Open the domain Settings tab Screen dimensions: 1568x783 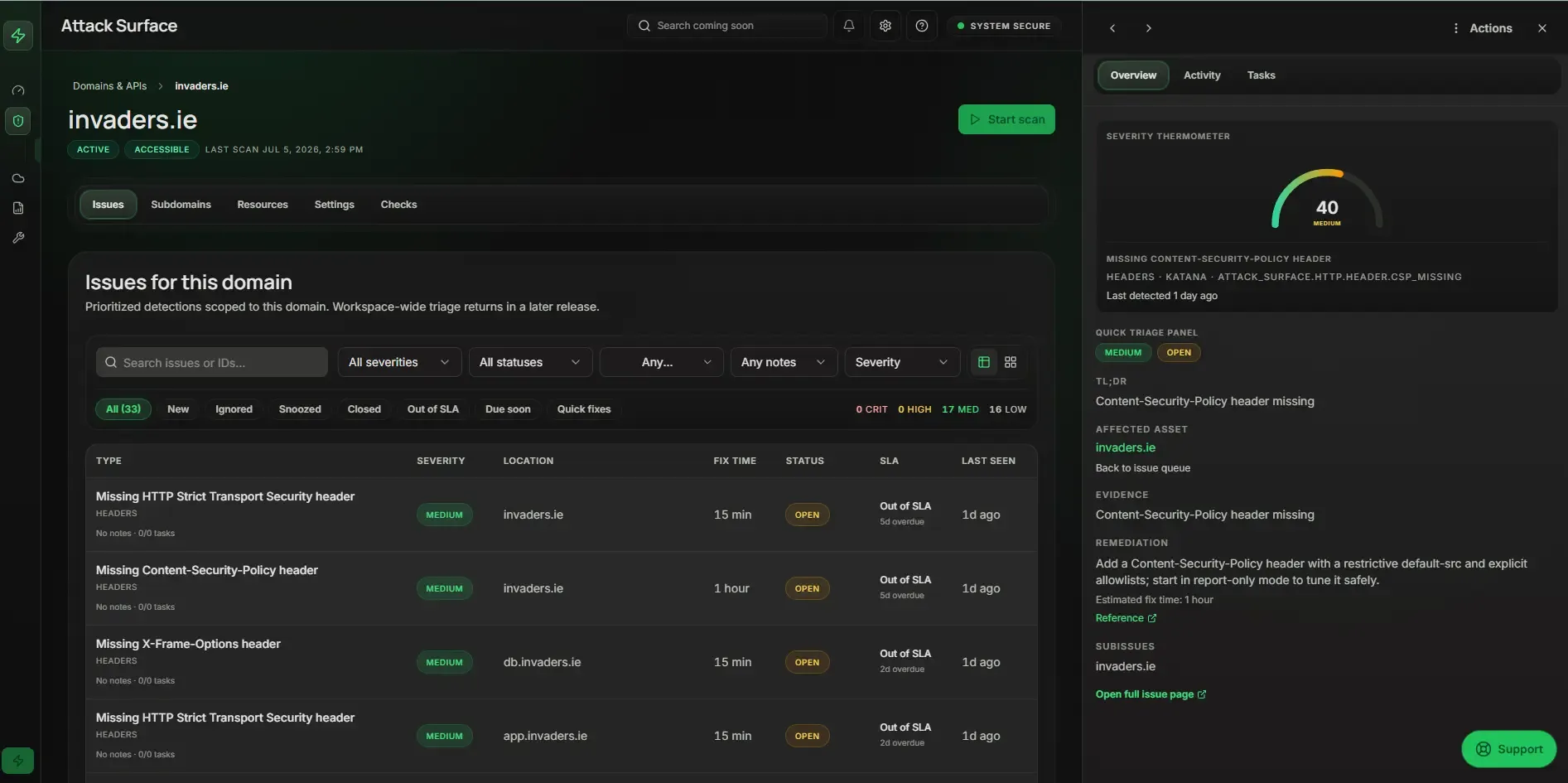pyautogui.click(x=334, y=205)
